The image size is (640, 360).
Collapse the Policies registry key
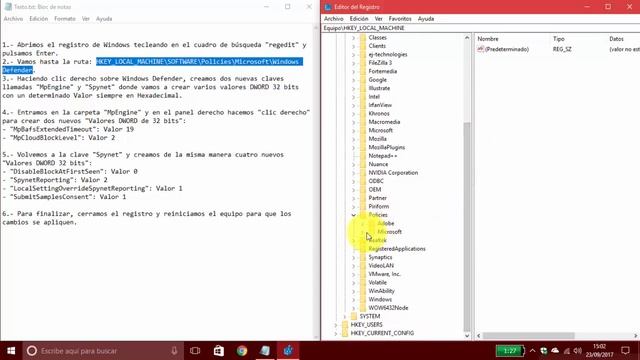[353, 215]
